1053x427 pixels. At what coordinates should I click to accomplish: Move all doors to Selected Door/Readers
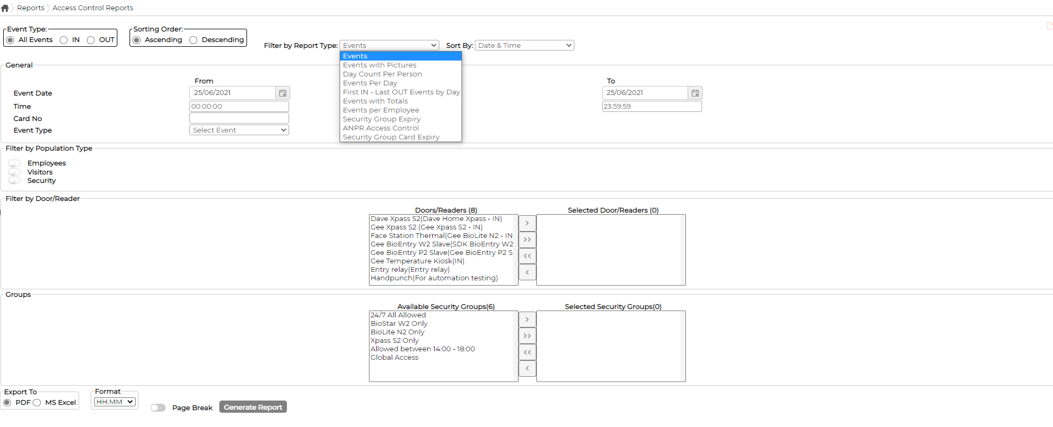[527, 239]
